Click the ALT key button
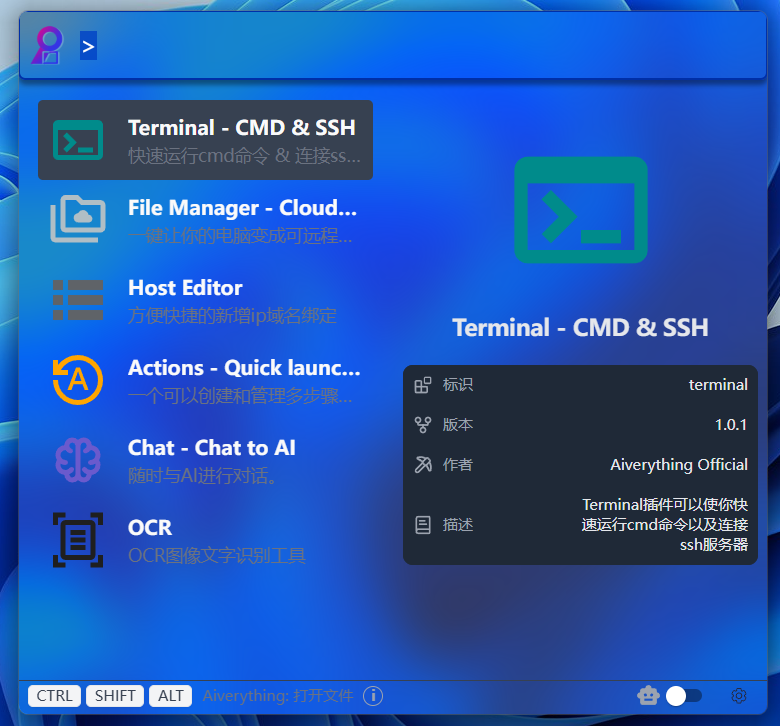 click(x=171, y=696)
